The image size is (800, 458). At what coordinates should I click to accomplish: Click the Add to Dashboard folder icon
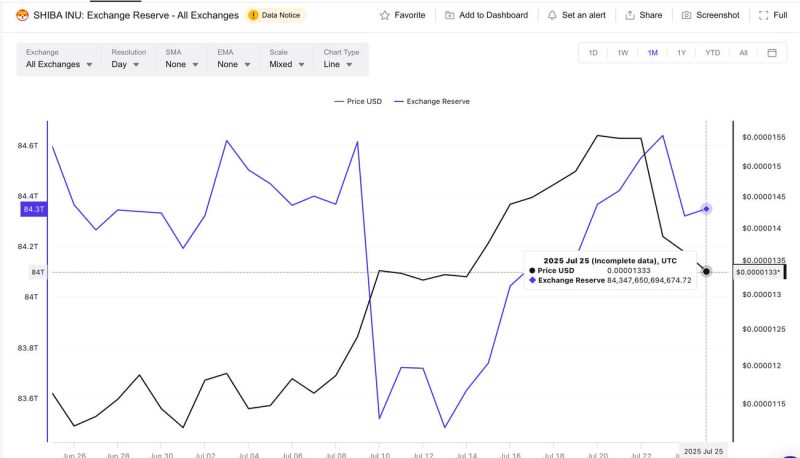449,15
